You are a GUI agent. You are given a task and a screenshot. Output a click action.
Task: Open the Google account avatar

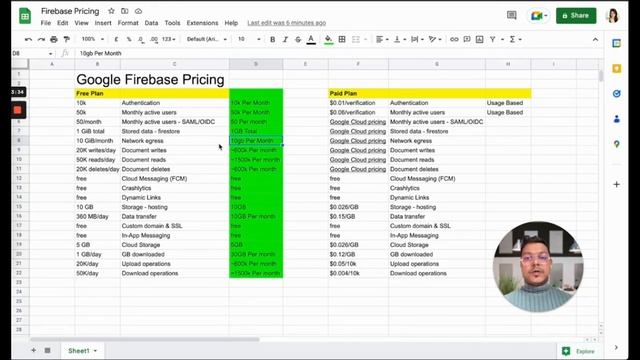point(613,16)
